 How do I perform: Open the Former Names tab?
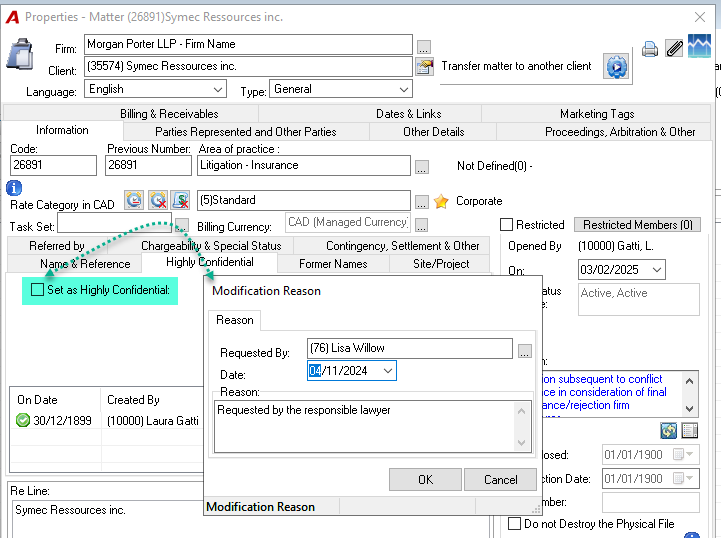333,264
